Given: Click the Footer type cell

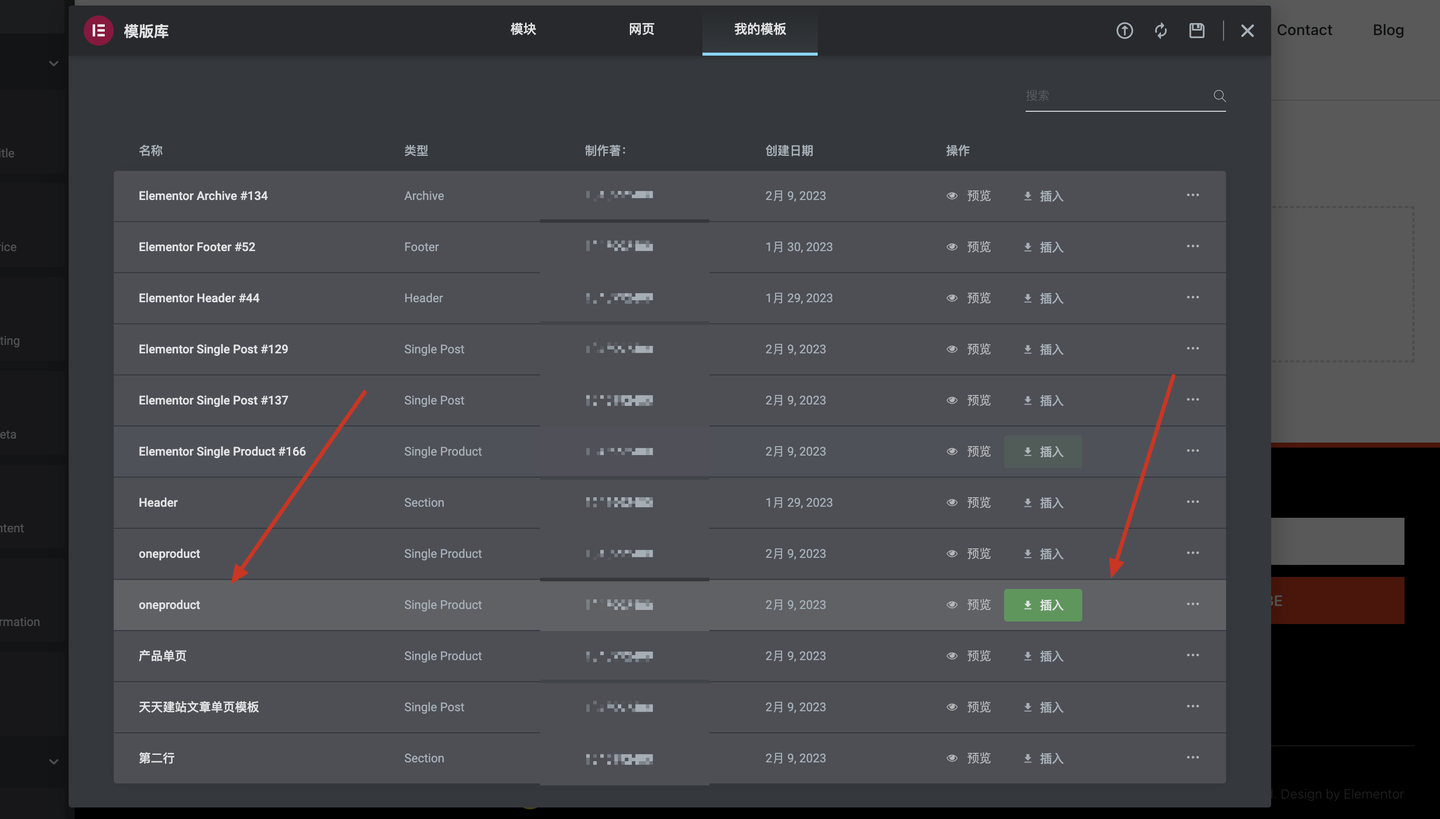Looking at the screenshot, I should click(x=421, y=247).
